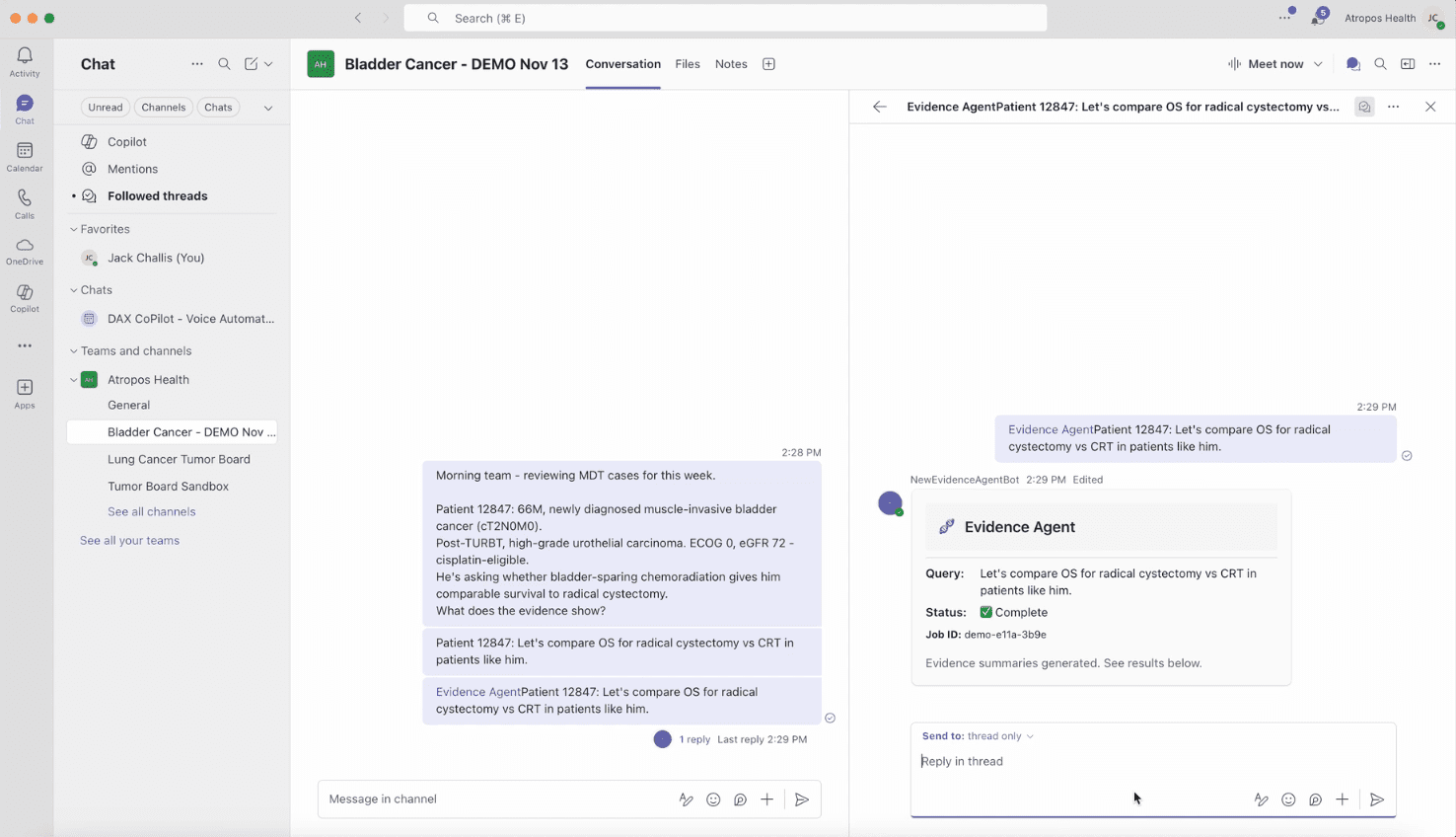Switch to the Files tab
This screenshot has height=837, width=1456.
688,63
